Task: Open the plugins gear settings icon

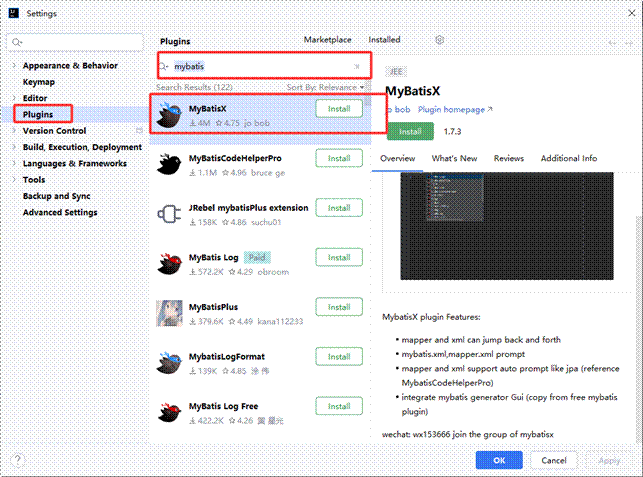Action: coord(439,40)
